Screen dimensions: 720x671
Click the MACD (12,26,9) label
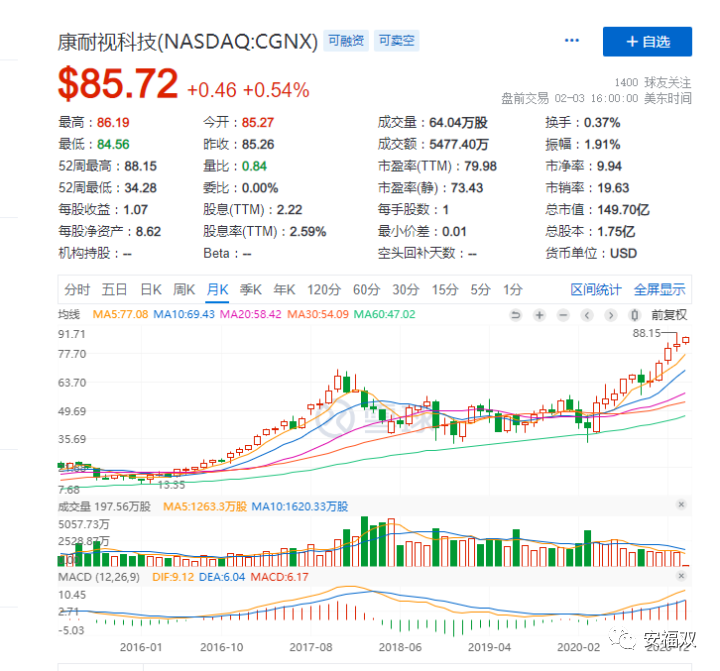[x=99, y=577]
